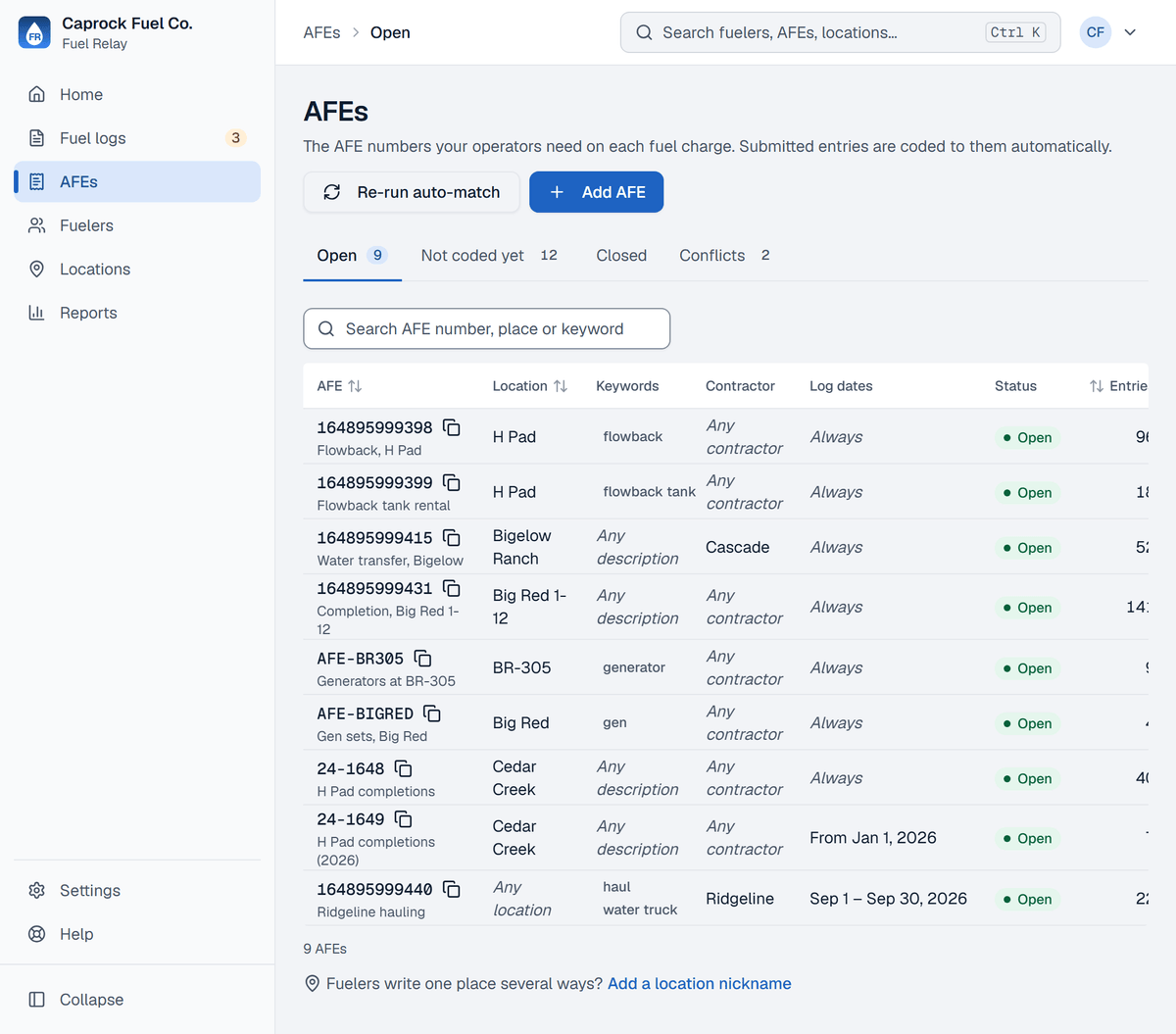Click the 'generator' keyword chip
Viewport: 1176px width, 1034px height.
pyautogui.click(x=633, y=667)
